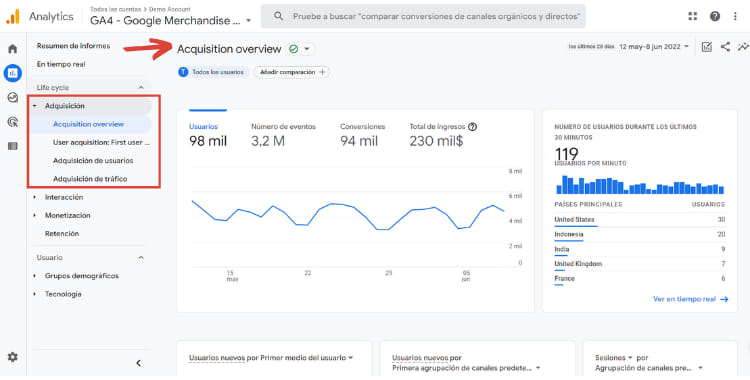Click the Todos los usuarios chip
Screen dimensions: 750x380
pos(213,72)
